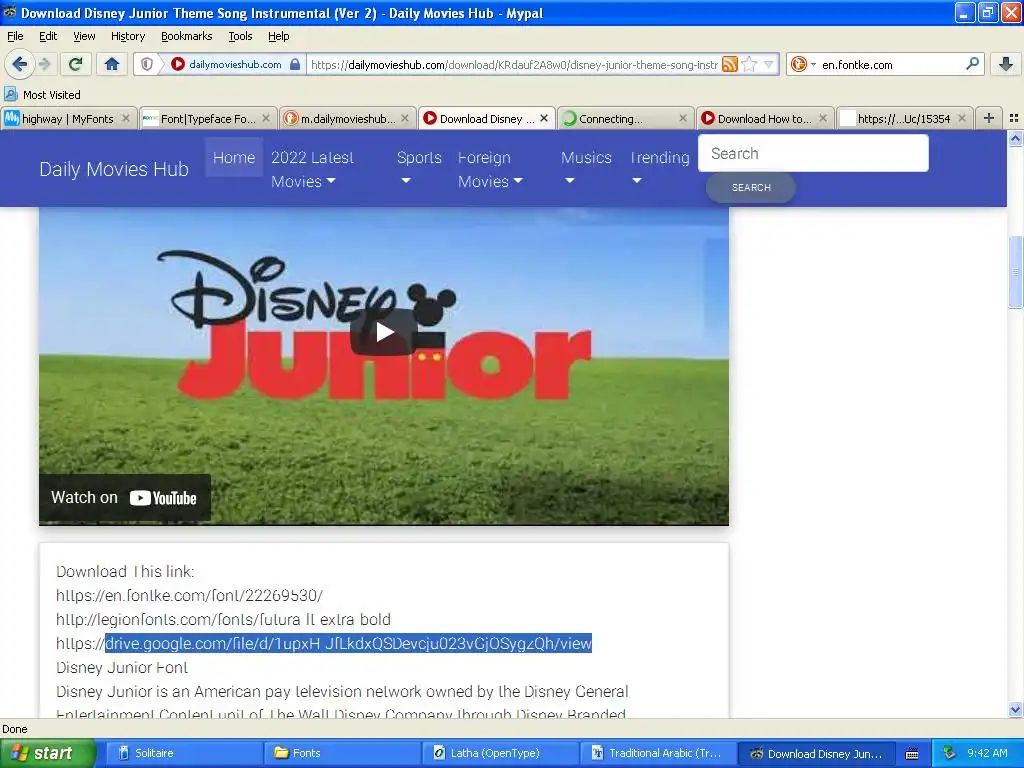Click the address bar URL field
This screenshot has height=768, width=1024.
[x=514, y=64]
